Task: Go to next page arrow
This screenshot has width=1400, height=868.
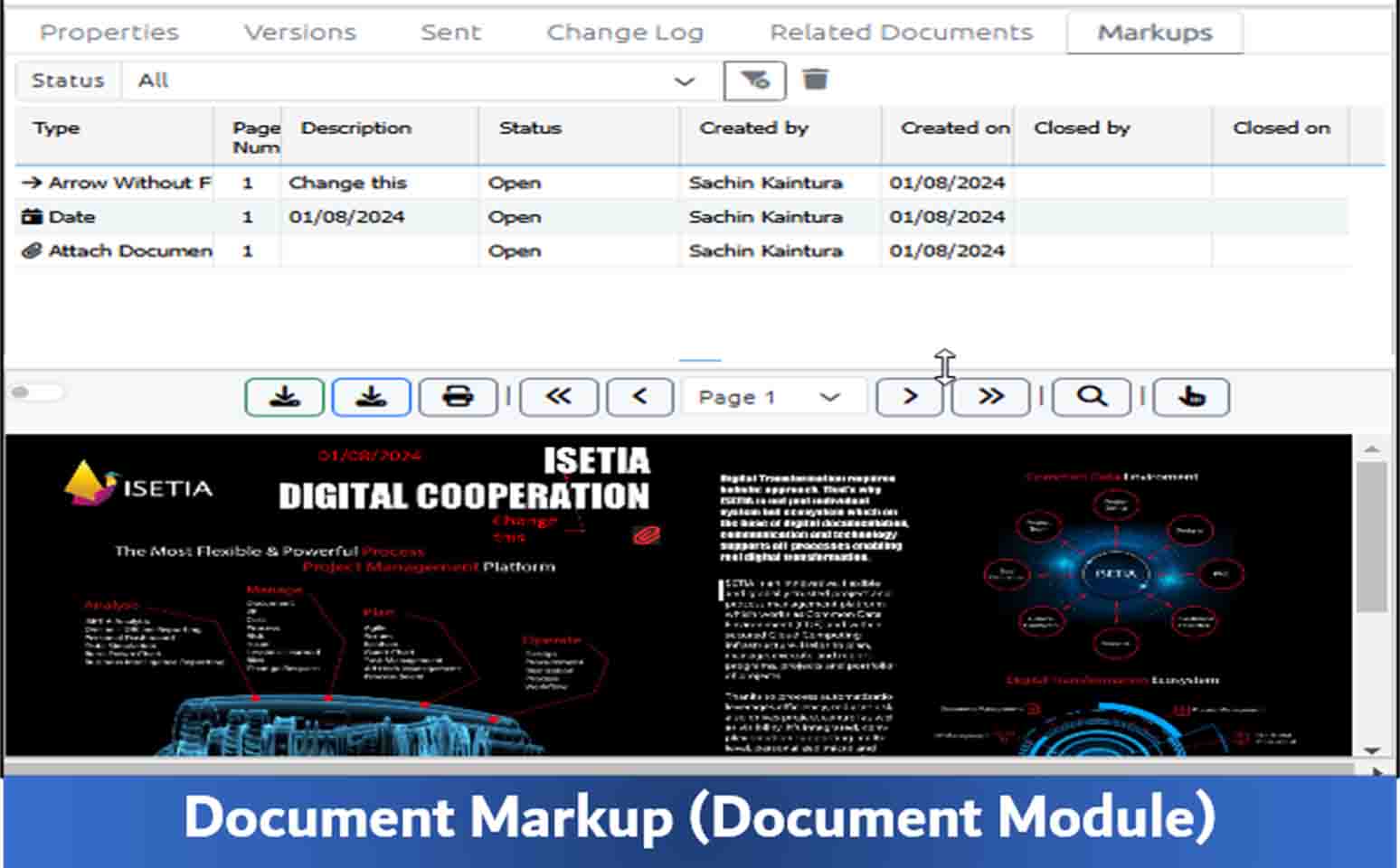Action: click(x=909, y=397)
